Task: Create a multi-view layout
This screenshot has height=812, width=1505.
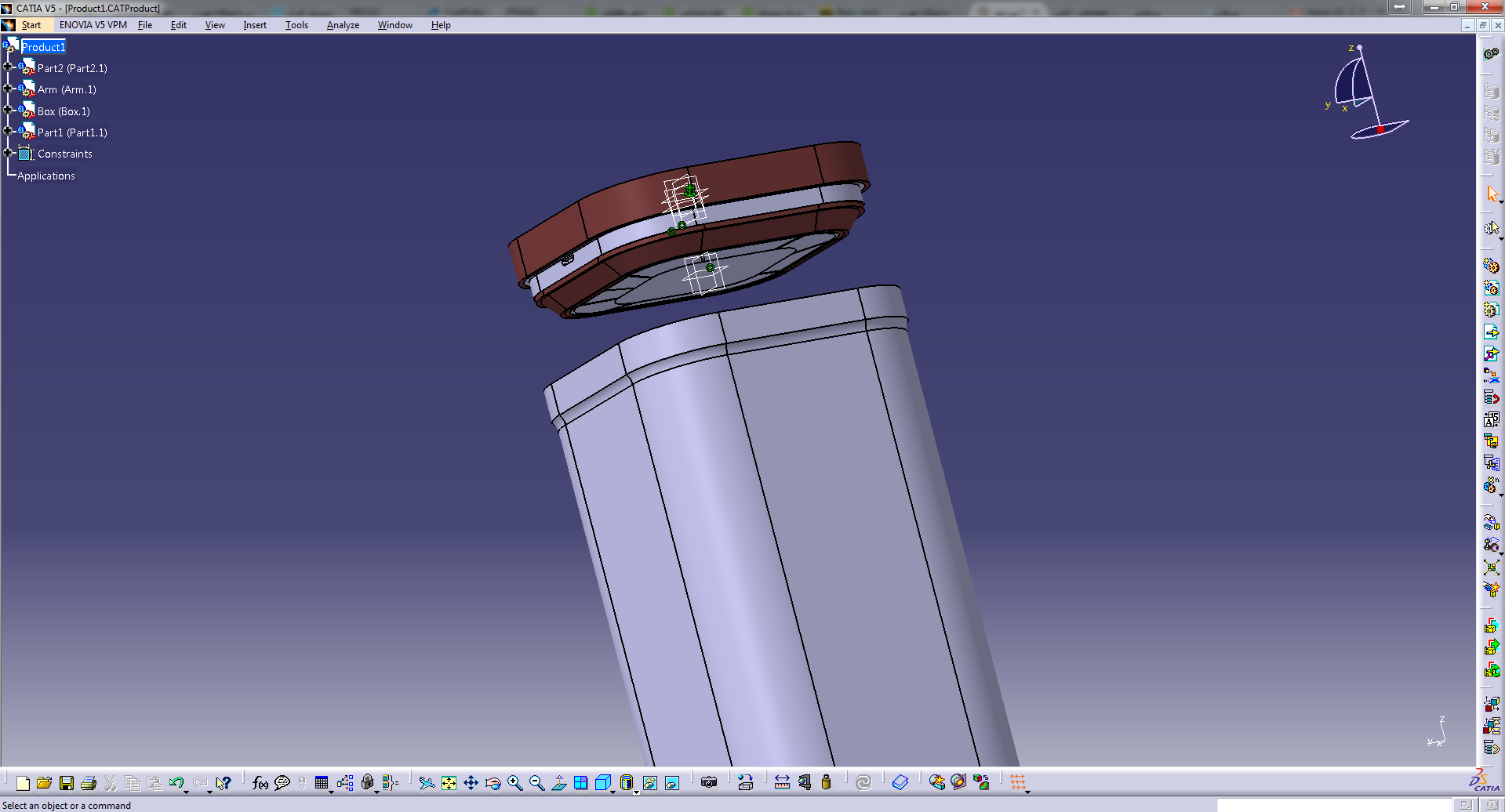Action: point(580,782)
